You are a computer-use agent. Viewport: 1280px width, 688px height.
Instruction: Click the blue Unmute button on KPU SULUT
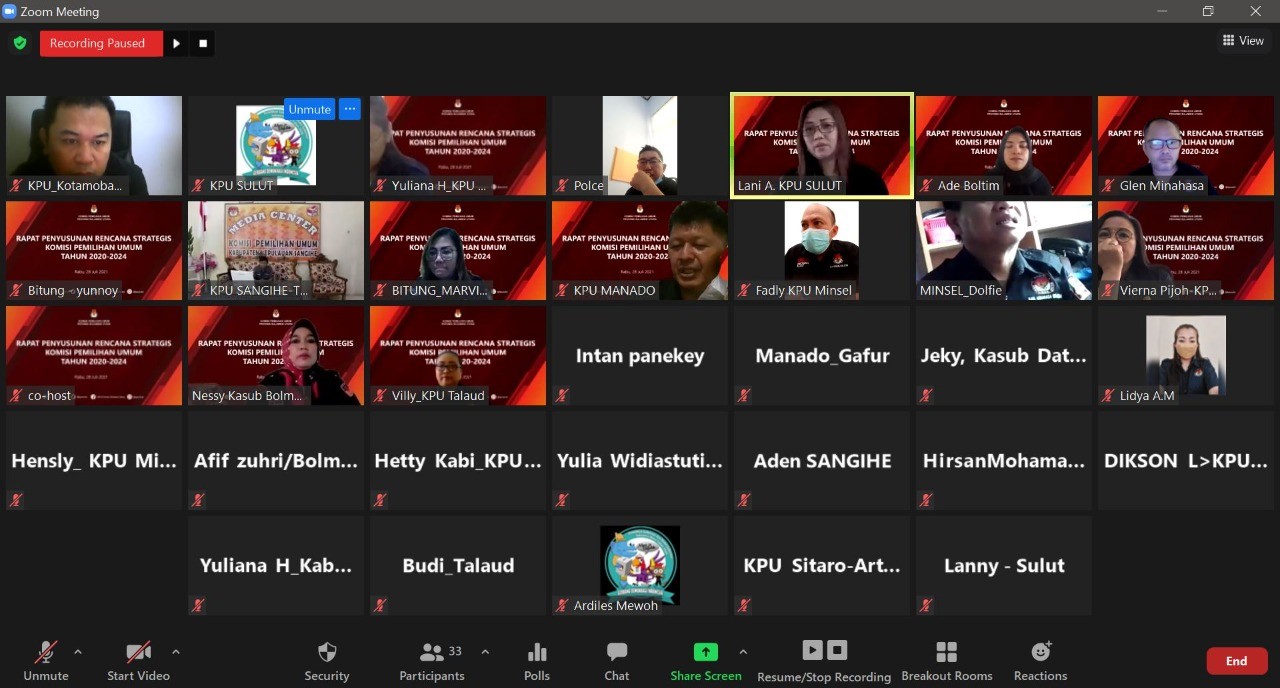pos(309,109)
